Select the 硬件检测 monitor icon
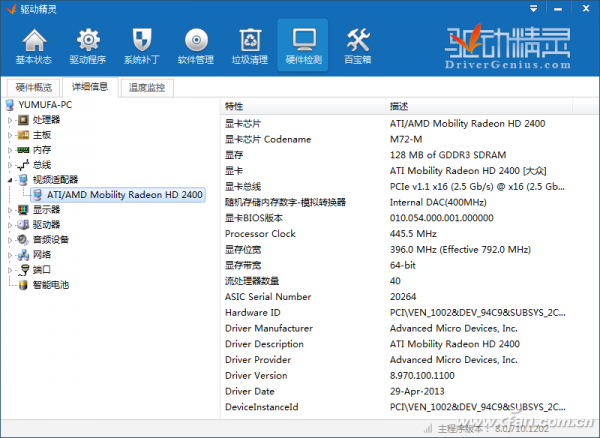The width and height of the screenshot is (600, 438). coord(304,40)
